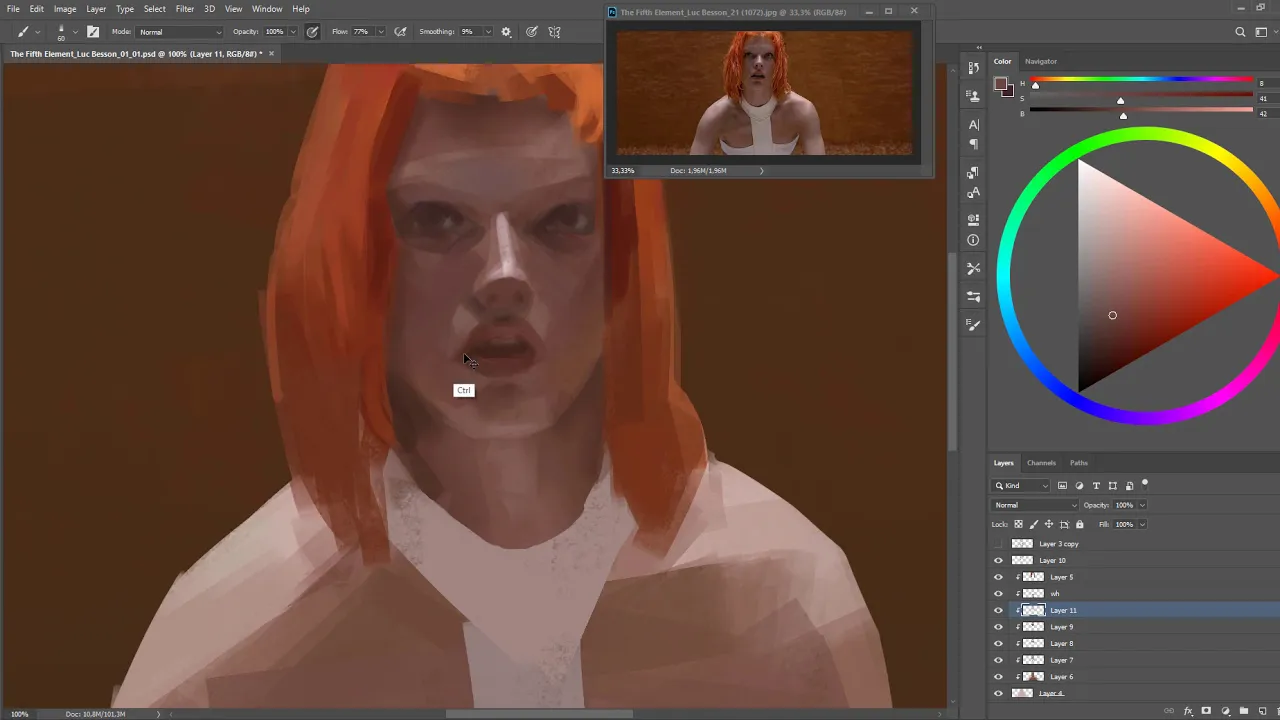The image size is (1280, 720).
Task: Open the Paragraph panel icon
Action: [x=974, y=145]
